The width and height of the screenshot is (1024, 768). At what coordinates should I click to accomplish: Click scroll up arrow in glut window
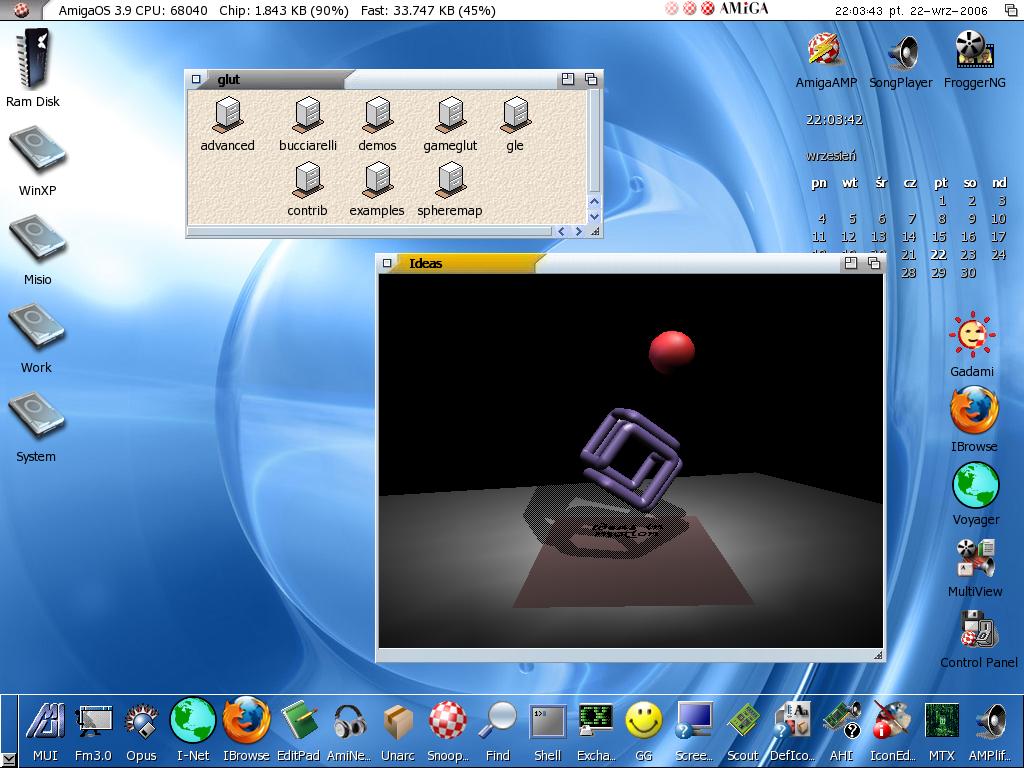[594, 201]
